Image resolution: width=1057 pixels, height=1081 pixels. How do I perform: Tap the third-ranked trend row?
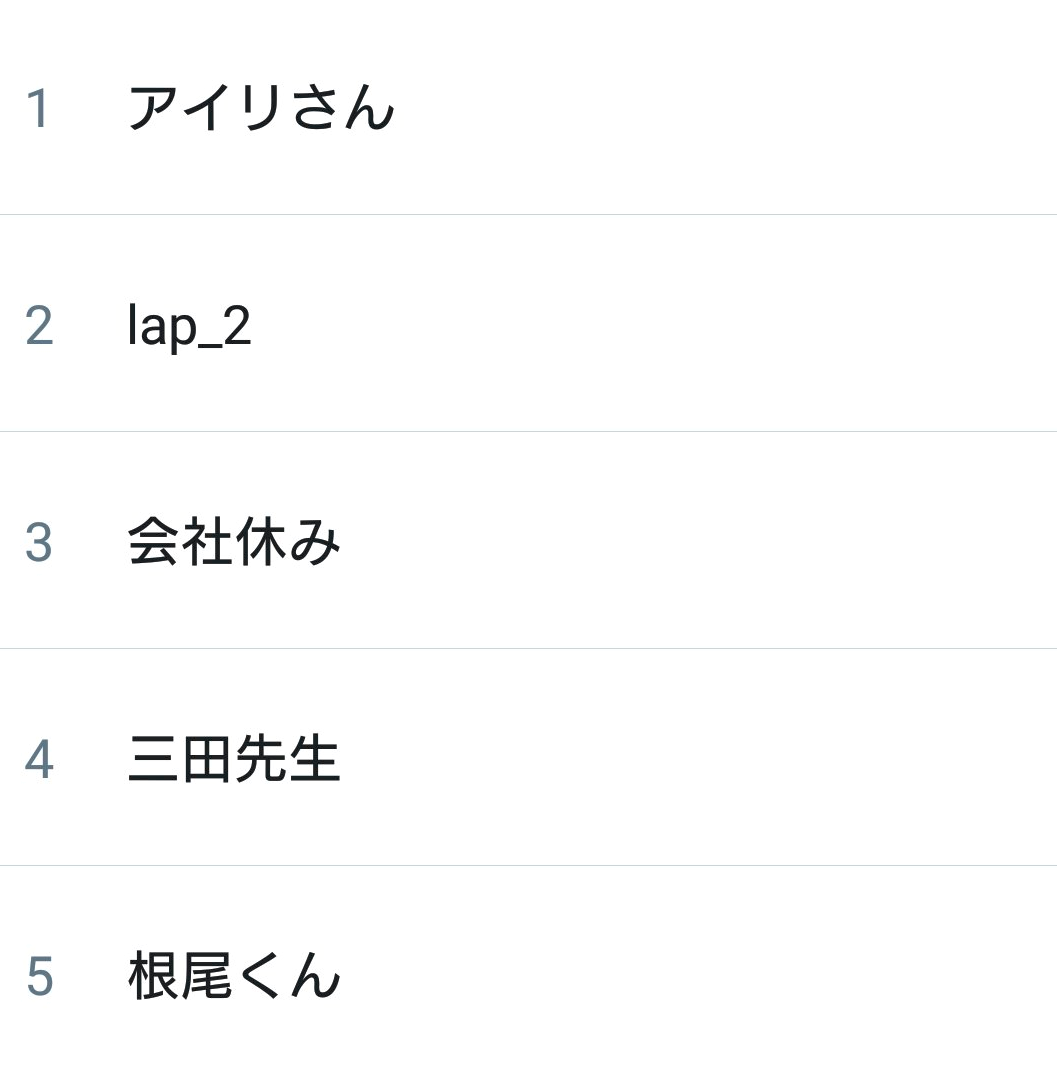[528, 540]
